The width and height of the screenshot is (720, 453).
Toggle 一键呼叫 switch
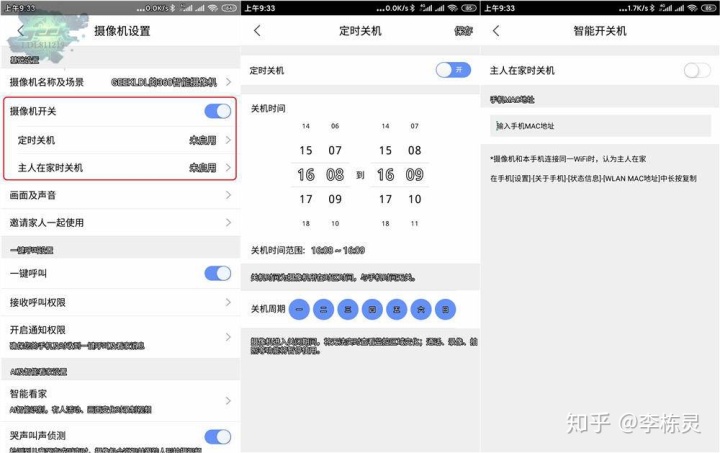pos(218,273)
